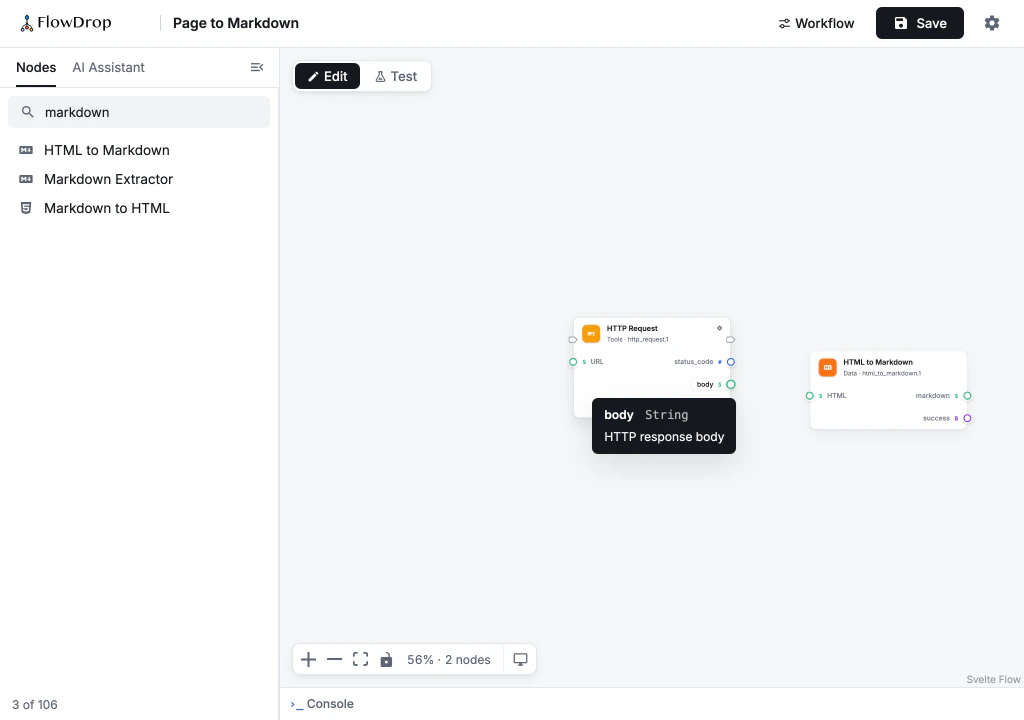The width and height of the screenshot is (1024, 720).
Task: Toggle canvas interactivity lock
Action: 387,659
